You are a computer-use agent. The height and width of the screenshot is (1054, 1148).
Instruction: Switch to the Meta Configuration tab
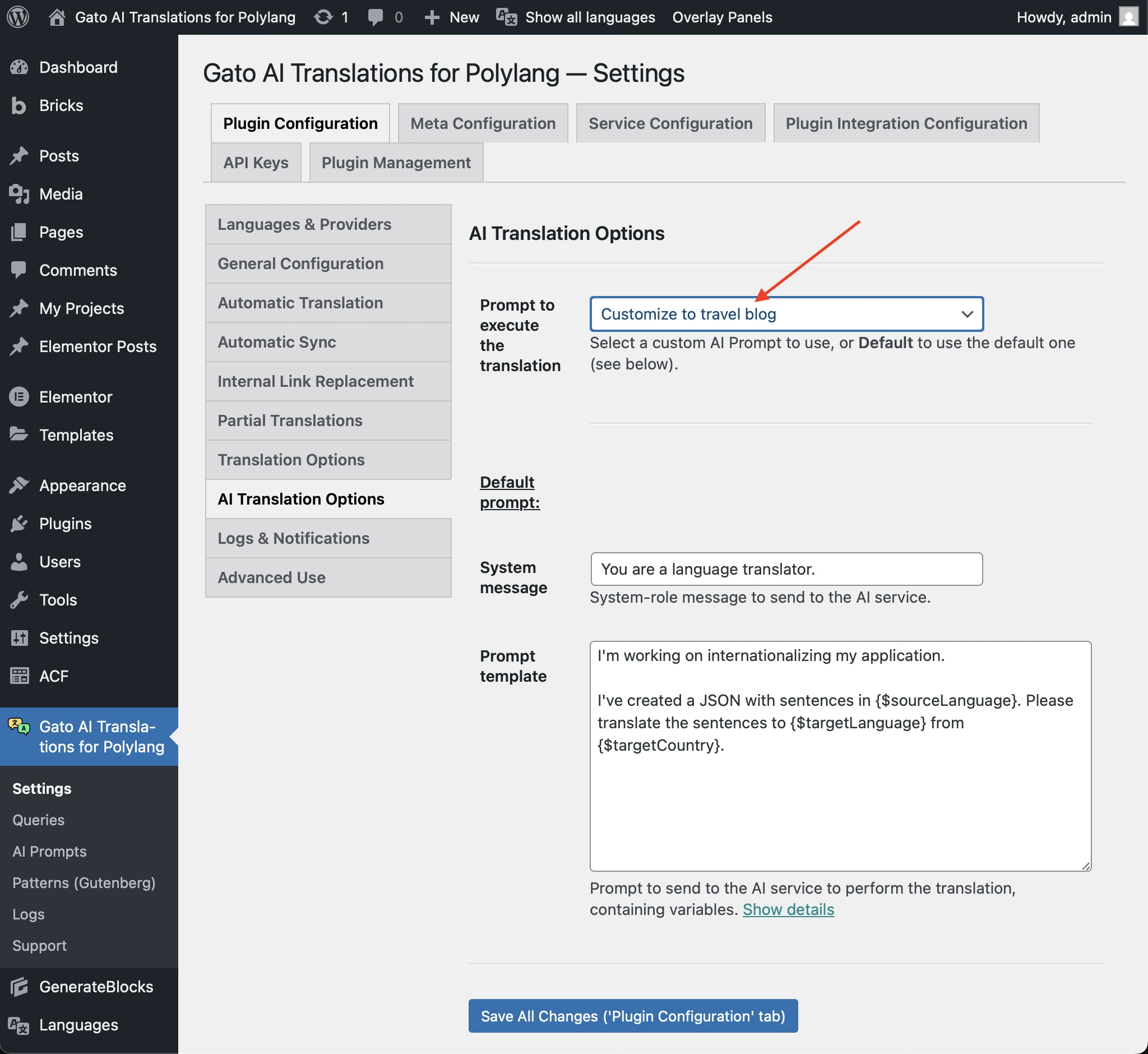482,123
